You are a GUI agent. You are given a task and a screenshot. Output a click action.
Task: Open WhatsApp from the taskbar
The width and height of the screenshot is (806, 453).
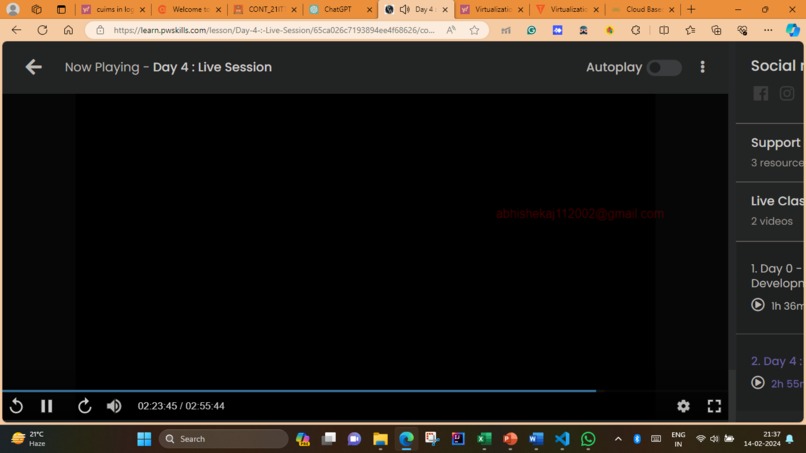[588, 439]
